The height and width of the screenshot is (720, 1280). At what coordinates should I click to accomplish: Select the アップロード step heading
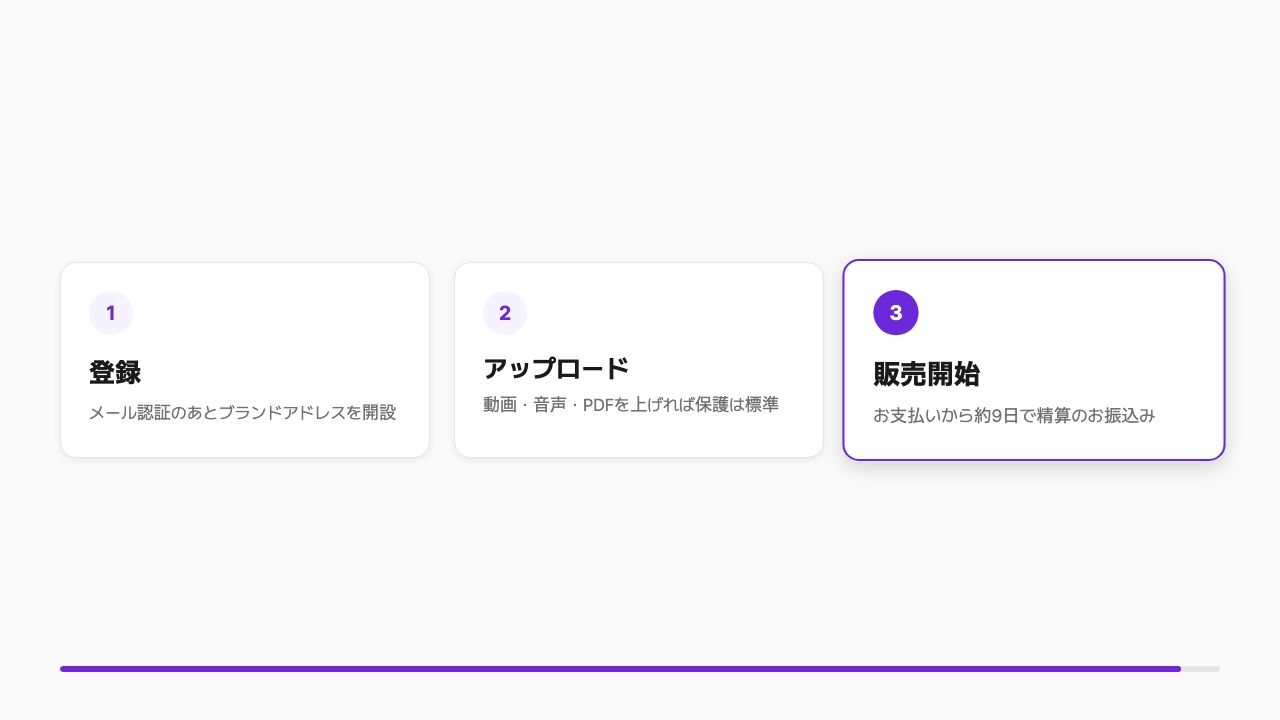pyautogui.click(x=556, y=368)
